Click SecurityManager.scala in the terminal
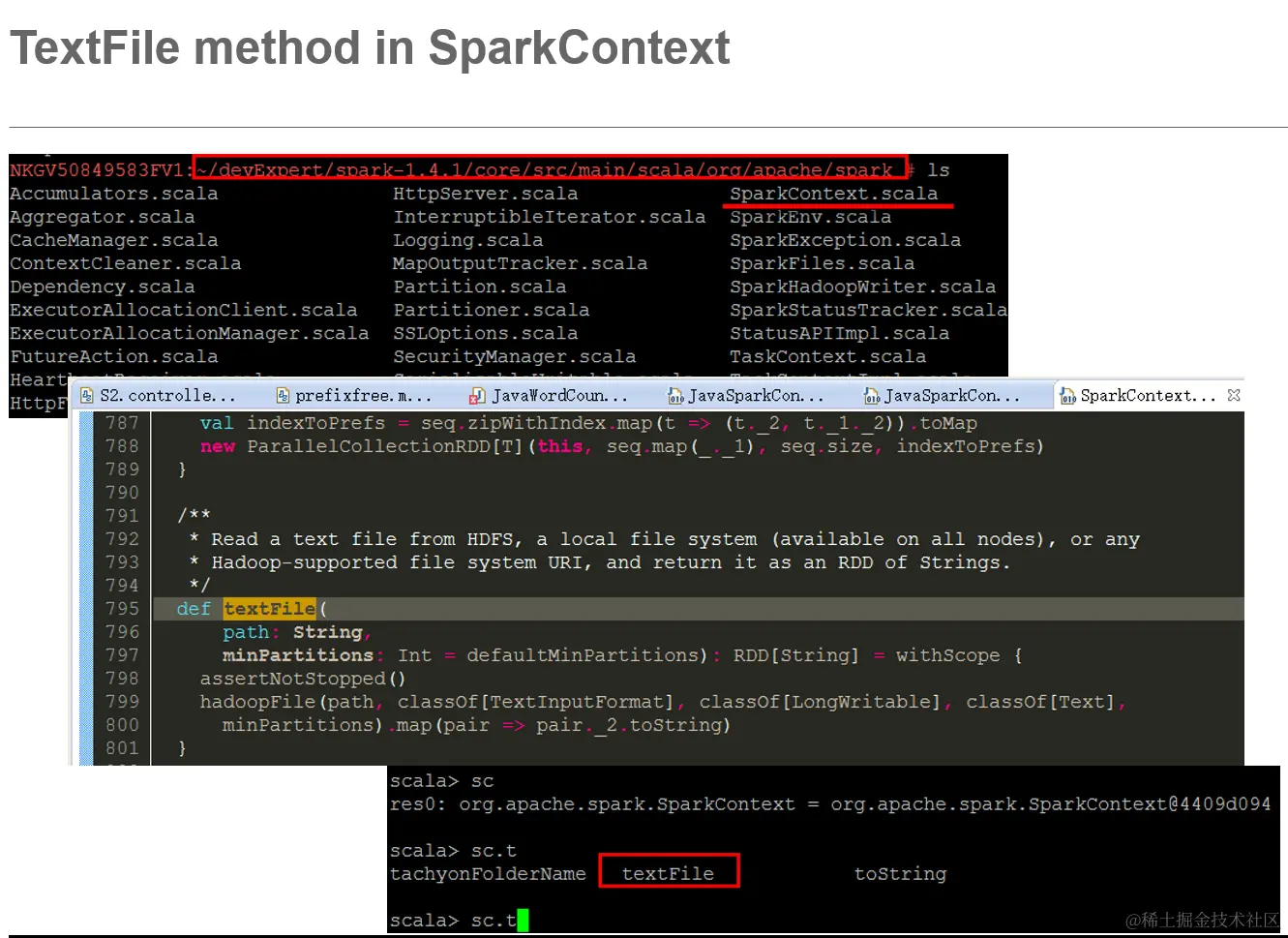This screenshot has height=938, width=1288. coord(515,356)
